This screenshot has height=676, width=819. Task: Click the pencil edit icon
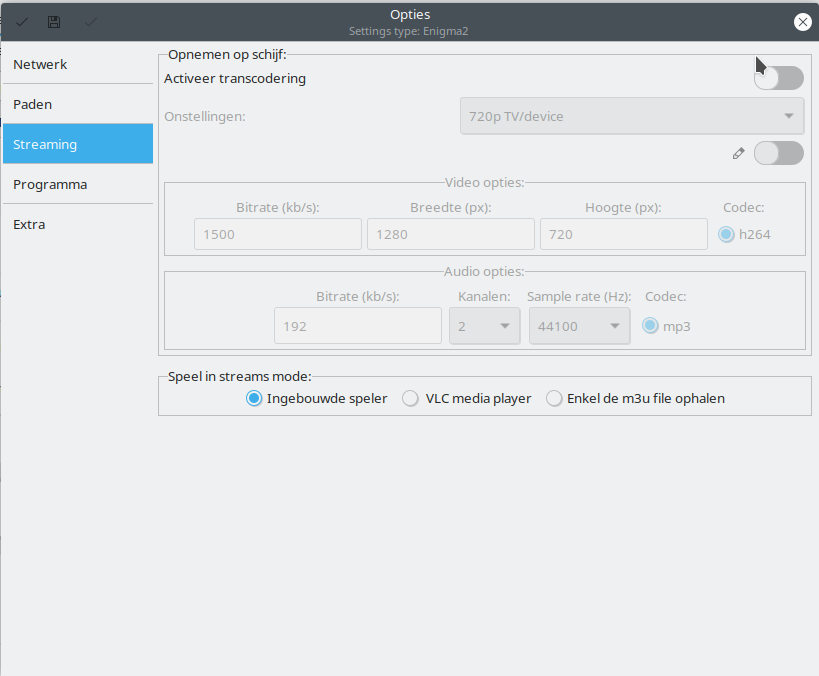click(739, 153)
